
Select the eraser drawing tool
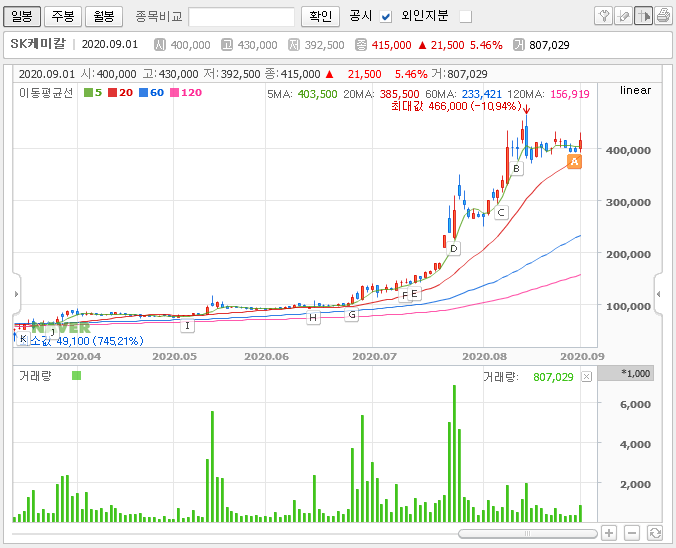(x=623, y=16)
